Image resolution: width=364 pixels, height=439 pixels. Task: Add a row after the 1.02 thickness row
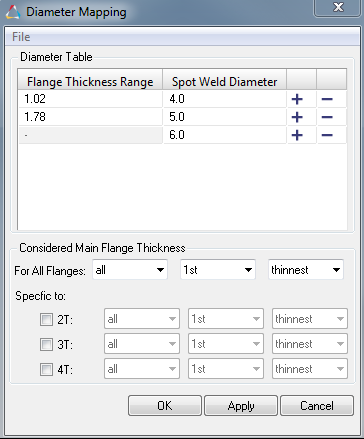(x=297, y=99)
